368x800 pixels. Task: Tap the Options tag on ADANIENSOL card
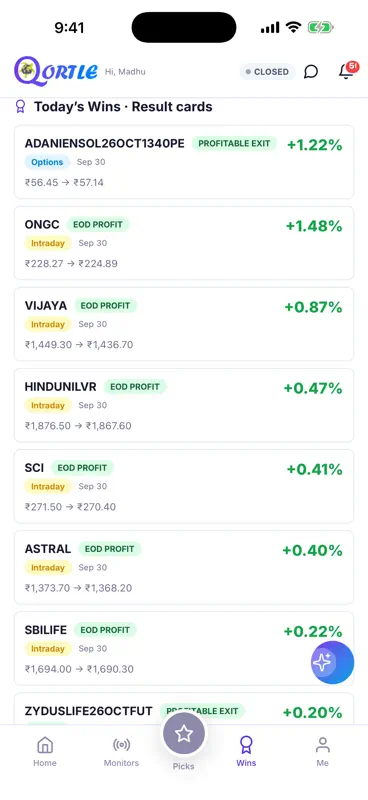pos(47,162)
